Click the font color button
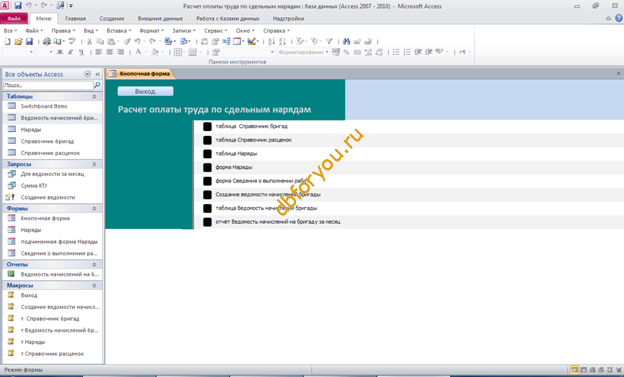This screenshot has width=624, height=377. [x=138, y=52]
